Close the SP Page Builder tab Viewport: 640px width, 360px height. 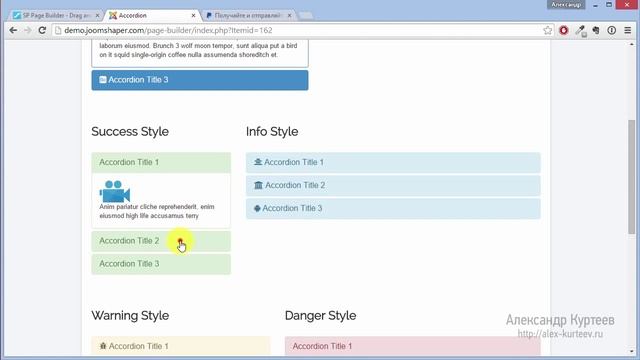click(97, 16)
